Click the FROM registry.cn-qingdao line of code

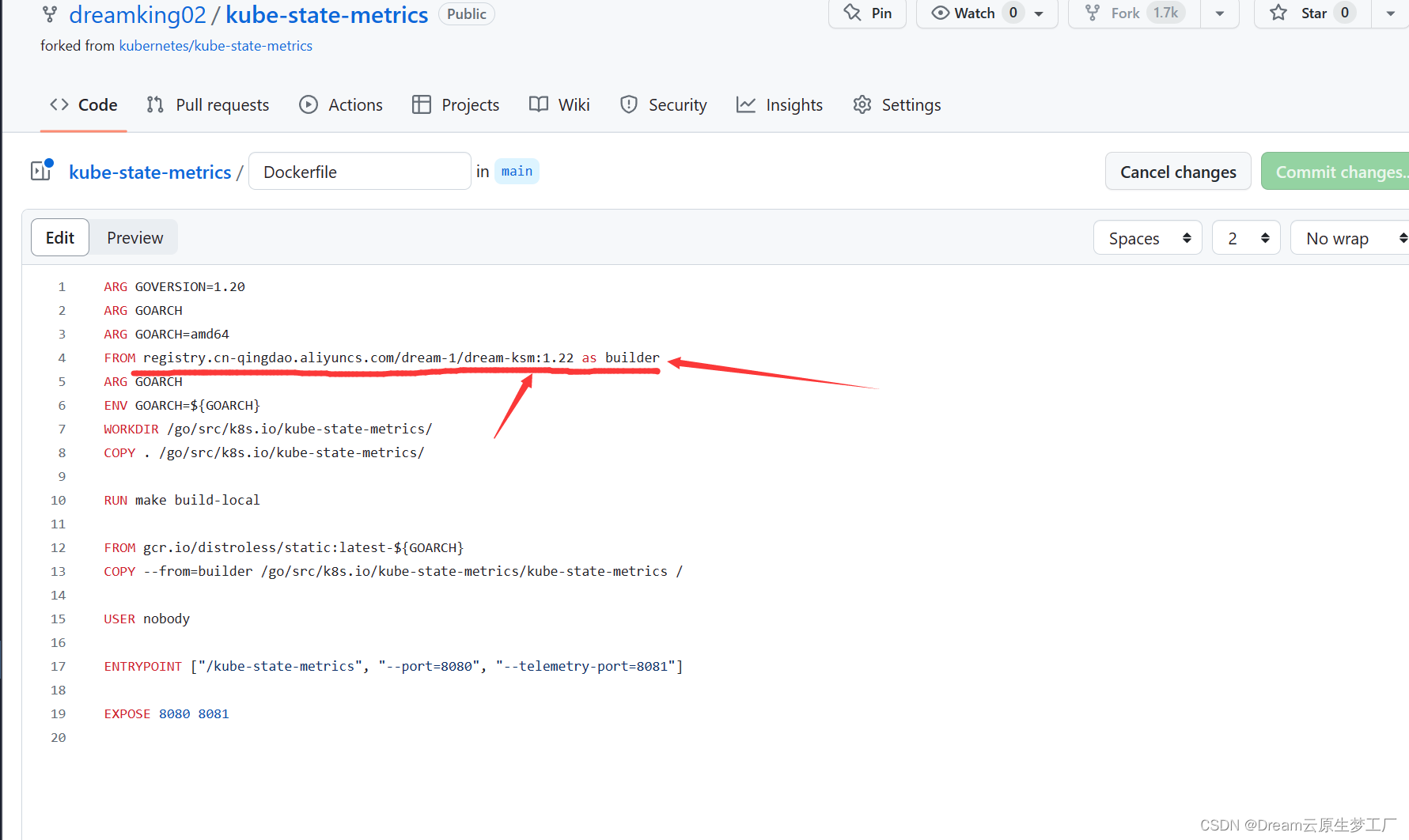382,358
